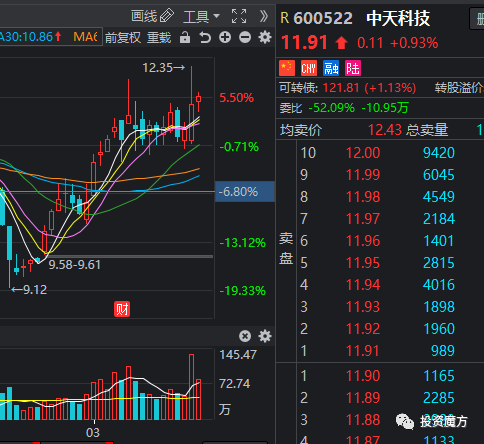Click the 9.58-9.61 gap annotation

[x=75, y=265]
